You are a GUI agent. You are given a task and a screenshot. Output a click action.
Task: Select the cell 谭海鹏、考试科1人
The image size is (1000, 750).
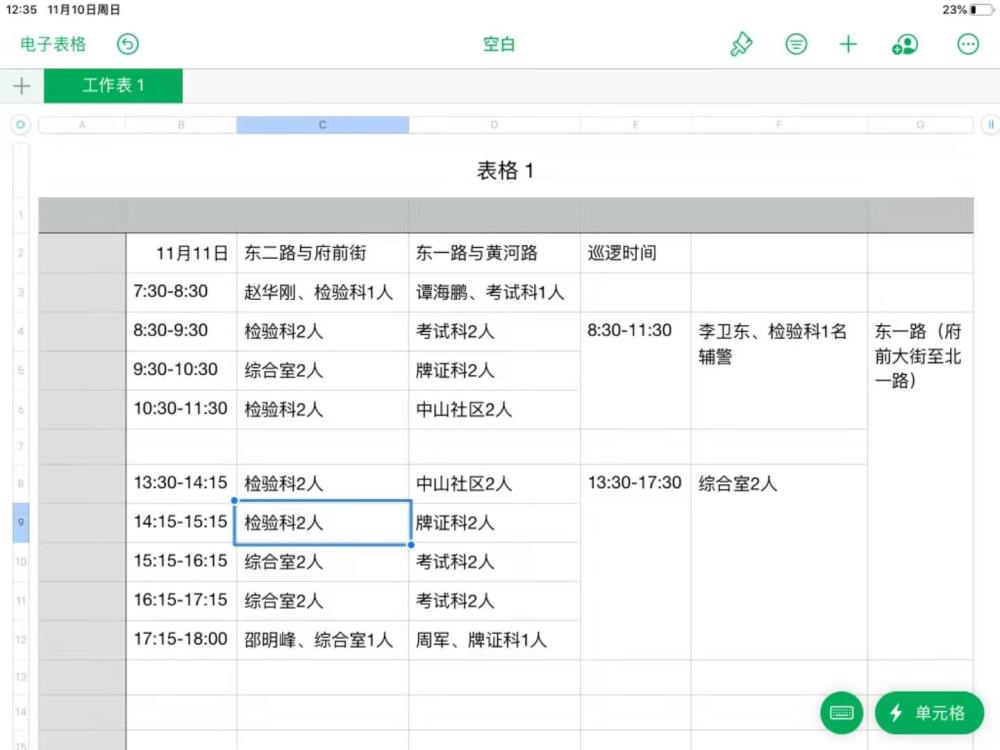point(494,292)
